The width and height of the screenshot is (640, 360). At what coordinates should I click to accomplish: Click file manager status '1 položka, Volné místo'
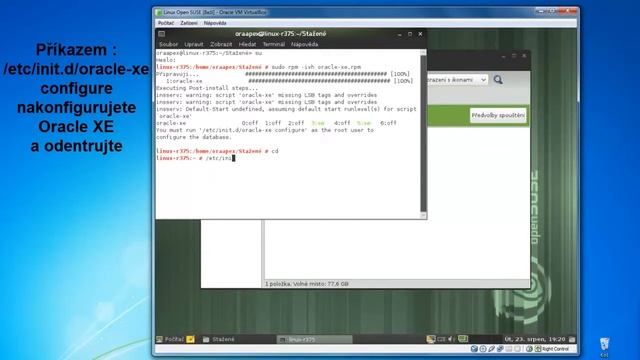[x=307, y=284]
